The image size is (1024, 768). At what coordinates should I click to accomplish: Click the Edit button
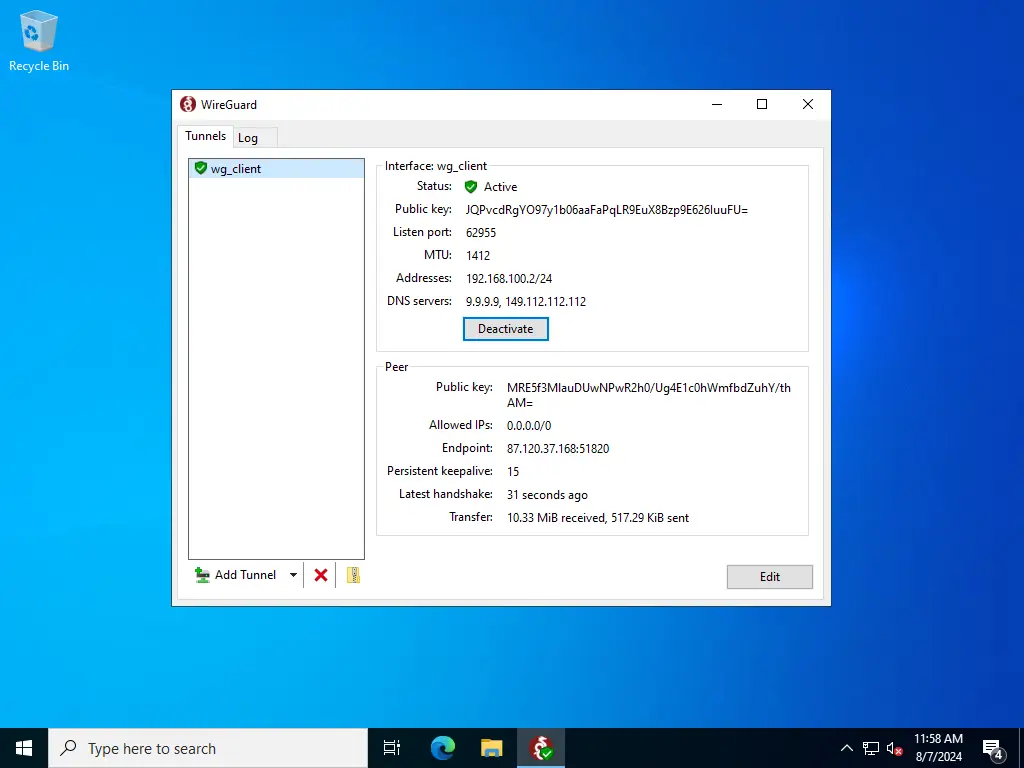pyautogui.click(x=769, y=577)
